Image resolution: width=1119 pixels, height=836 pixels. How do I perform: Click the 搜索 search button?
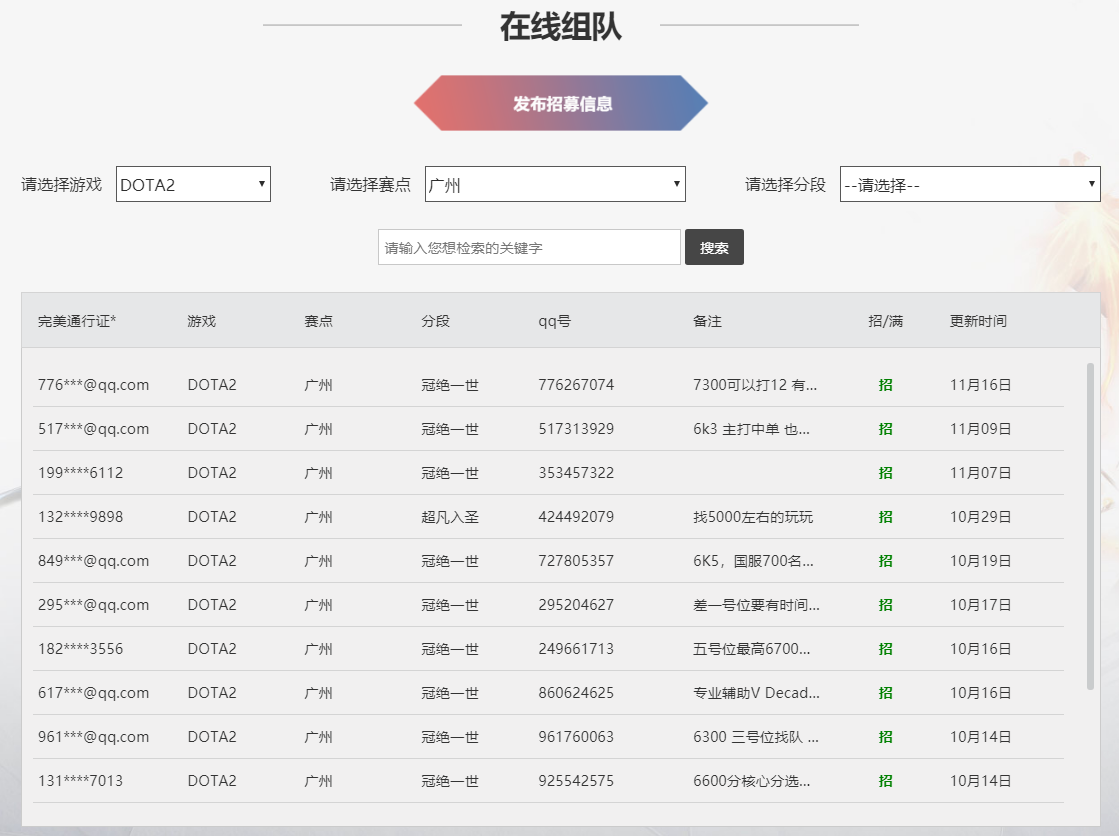pos(714,246)
